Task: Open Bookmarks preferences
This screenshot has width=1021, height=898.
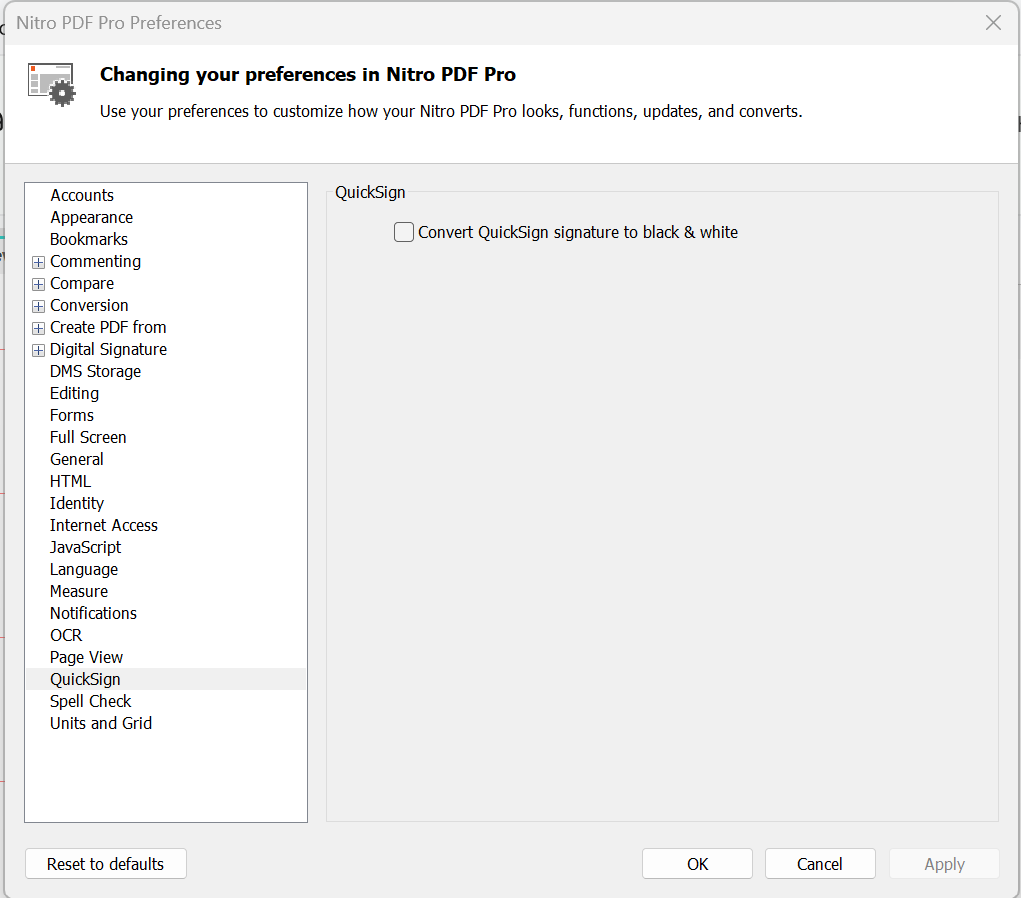Action: coord(89,240)
